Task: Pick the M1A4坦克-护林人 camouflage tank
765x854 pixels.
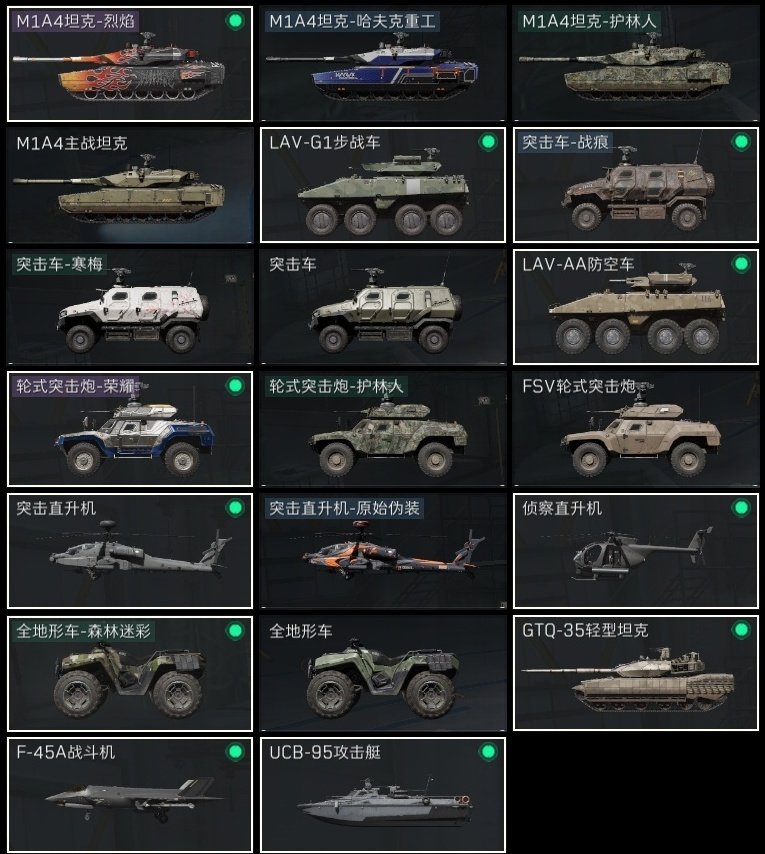Action: [636, 64]
